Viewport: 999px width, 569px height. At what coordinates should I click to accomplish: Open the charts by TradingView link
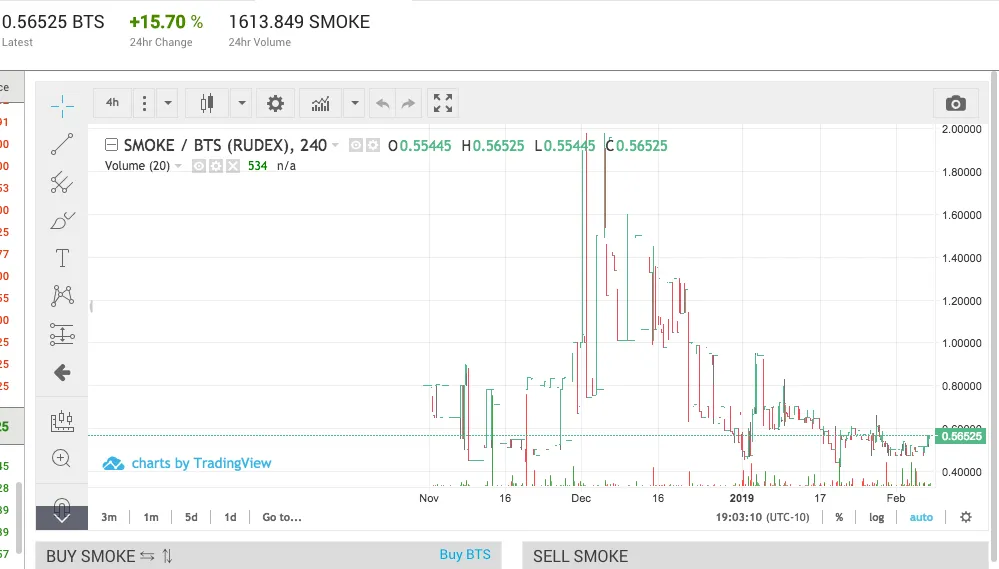click(187, 463)
